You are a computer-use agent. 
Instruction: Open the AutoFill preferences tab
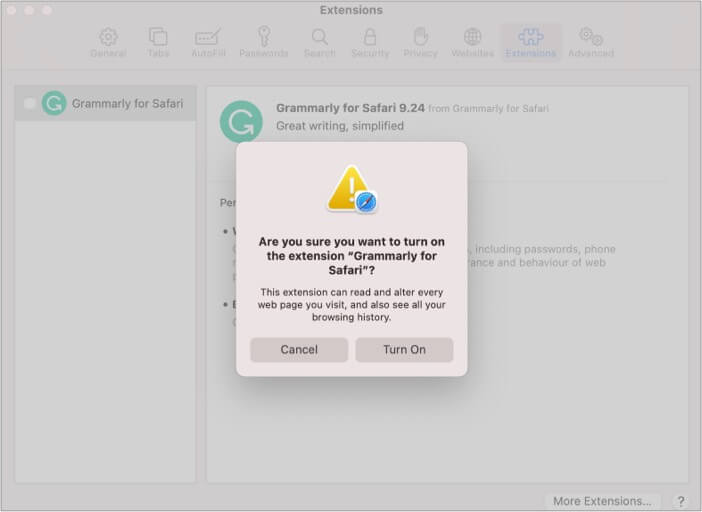pyautogui.click(x=208, y=43)
